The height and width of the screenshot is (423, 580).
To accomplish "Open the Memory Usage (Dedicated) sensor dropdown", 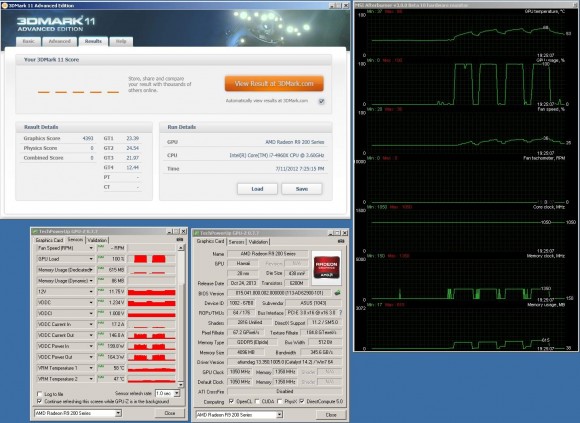I will pos(91,270).
